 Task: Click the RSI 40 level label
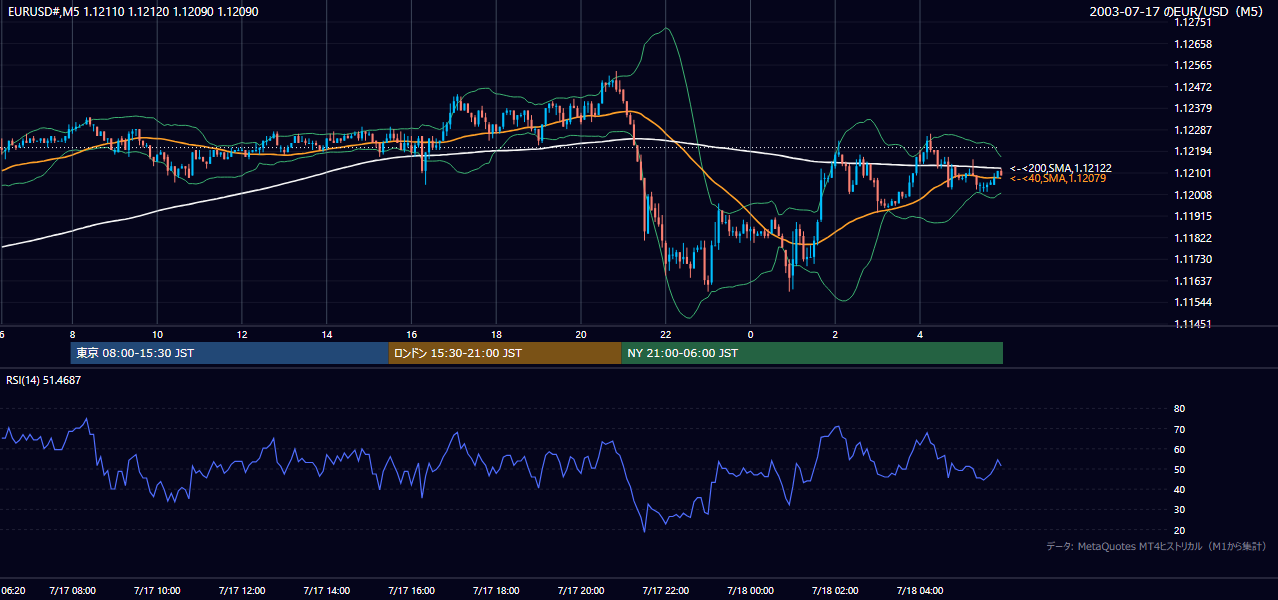pos(1179,489)
